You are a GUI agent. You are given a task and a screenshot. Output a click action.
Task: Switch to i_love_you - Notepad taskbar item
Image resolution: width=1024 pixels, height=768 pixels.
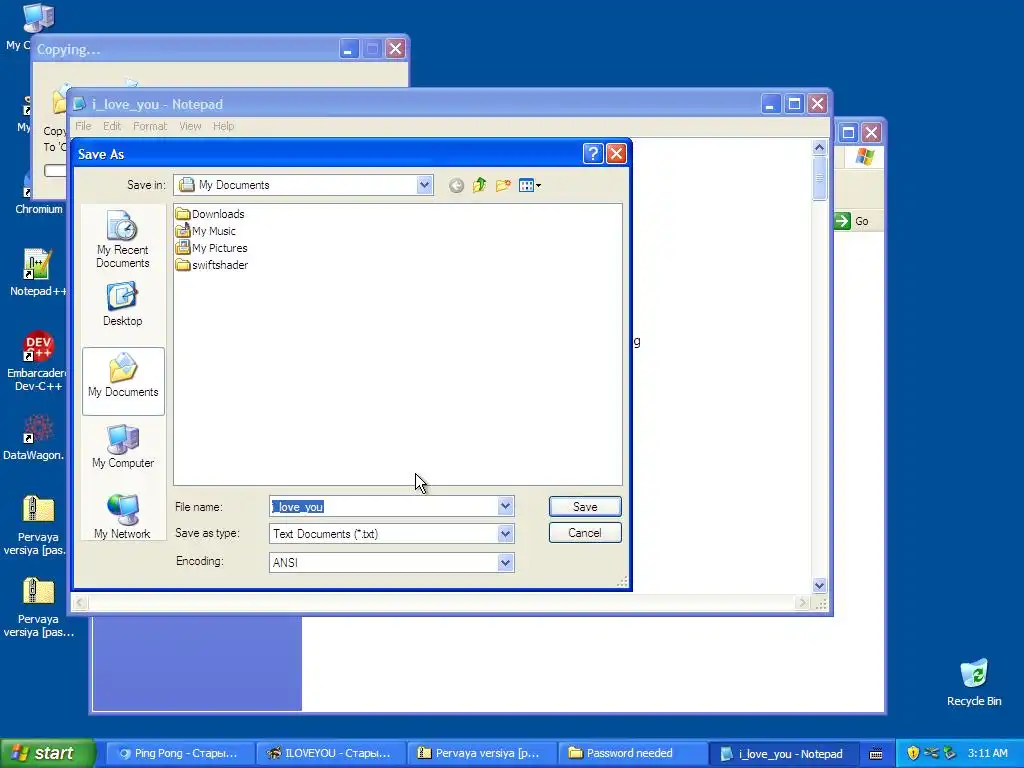[x=782, y=754]
